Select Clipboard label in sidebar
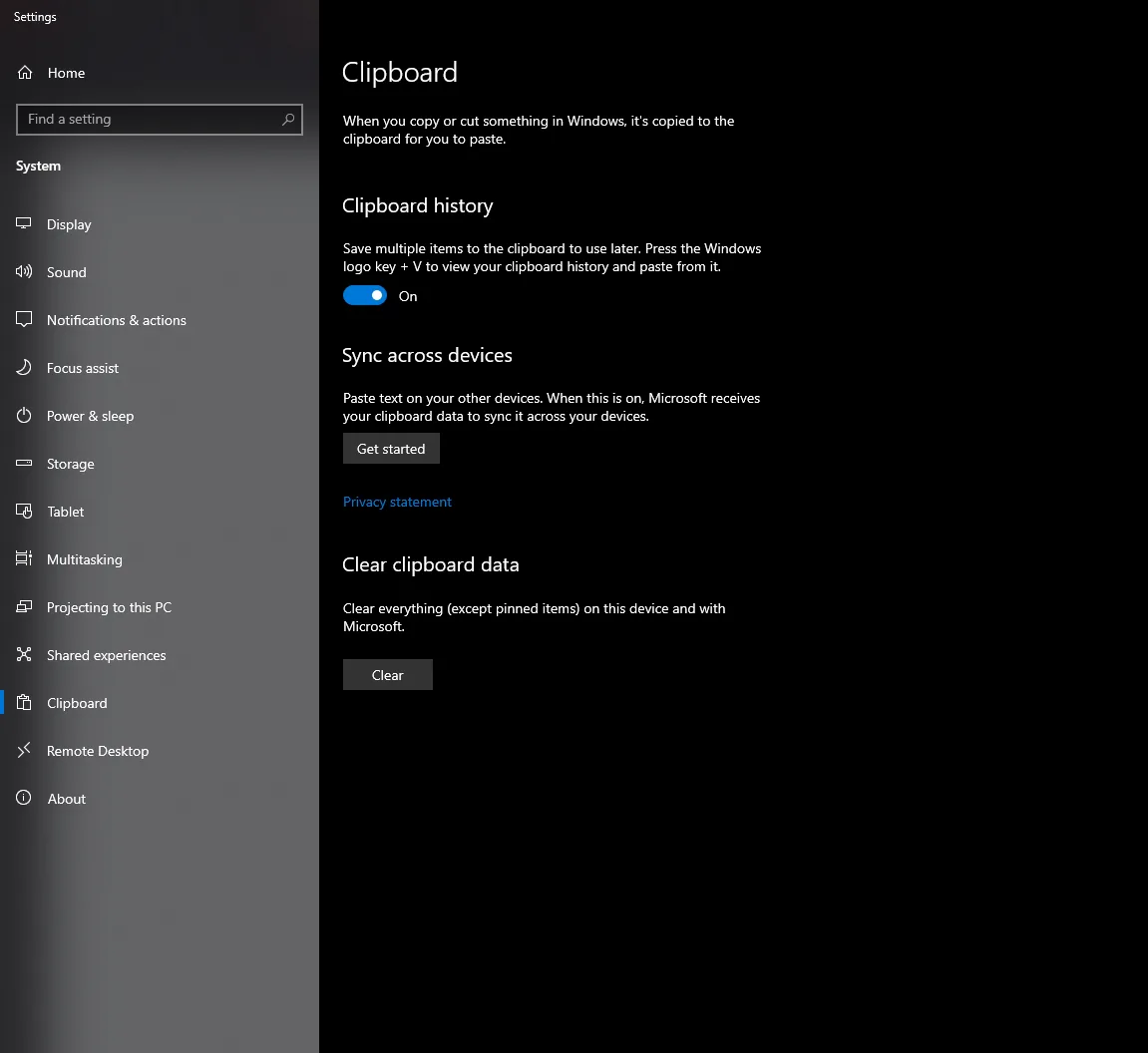The height and width of the screenshot is (1053, 1148). click(x=77, y=702)
